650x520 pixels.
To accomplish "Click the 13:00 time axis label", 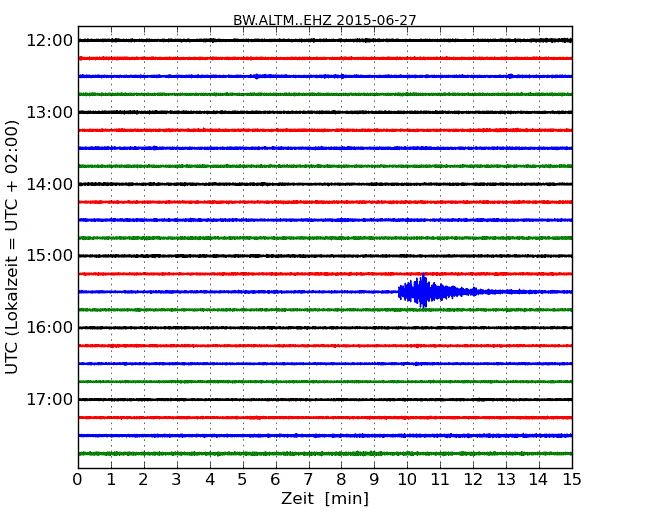I will [x=49, y=112].
